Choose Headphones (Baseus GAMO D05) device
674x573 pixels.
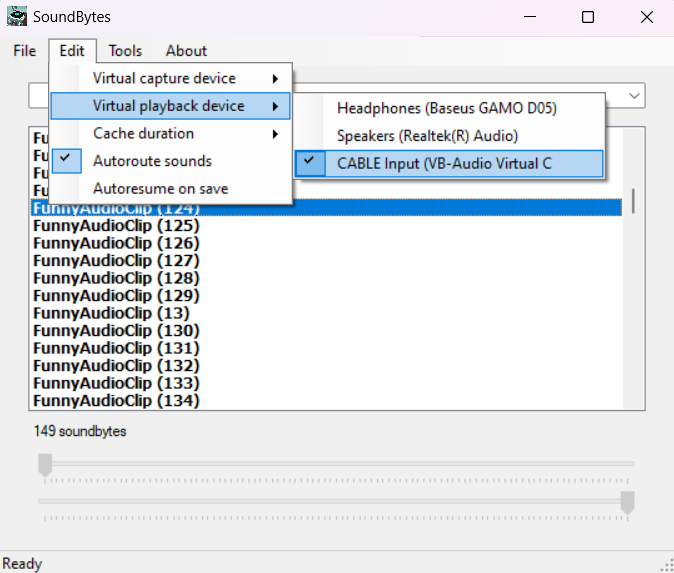446,108
